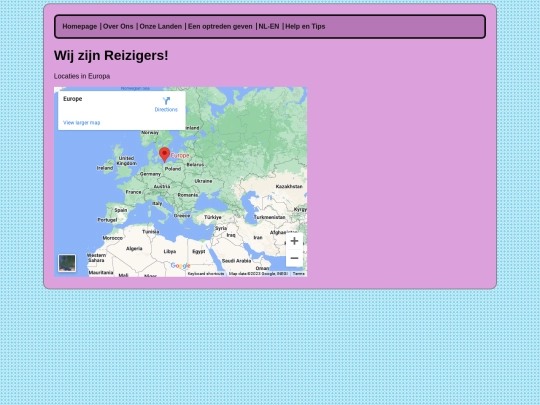Click the Poland label on the map

tap(173, 169)
